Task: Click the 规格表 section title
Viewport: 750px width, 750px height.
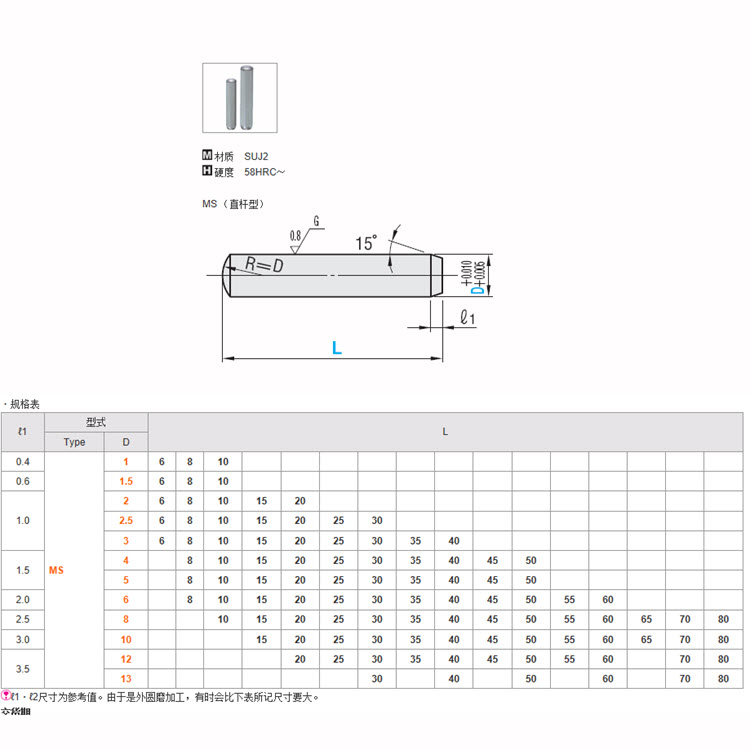Action: coord(24,404)
